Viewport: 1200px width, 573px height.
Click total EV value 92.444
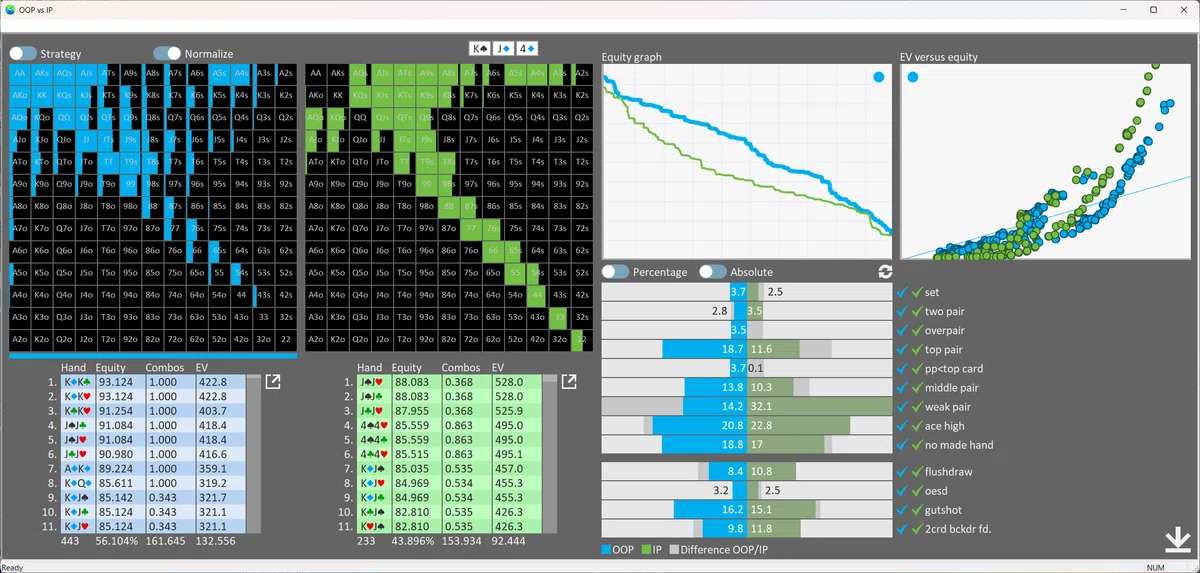(510, 541)
